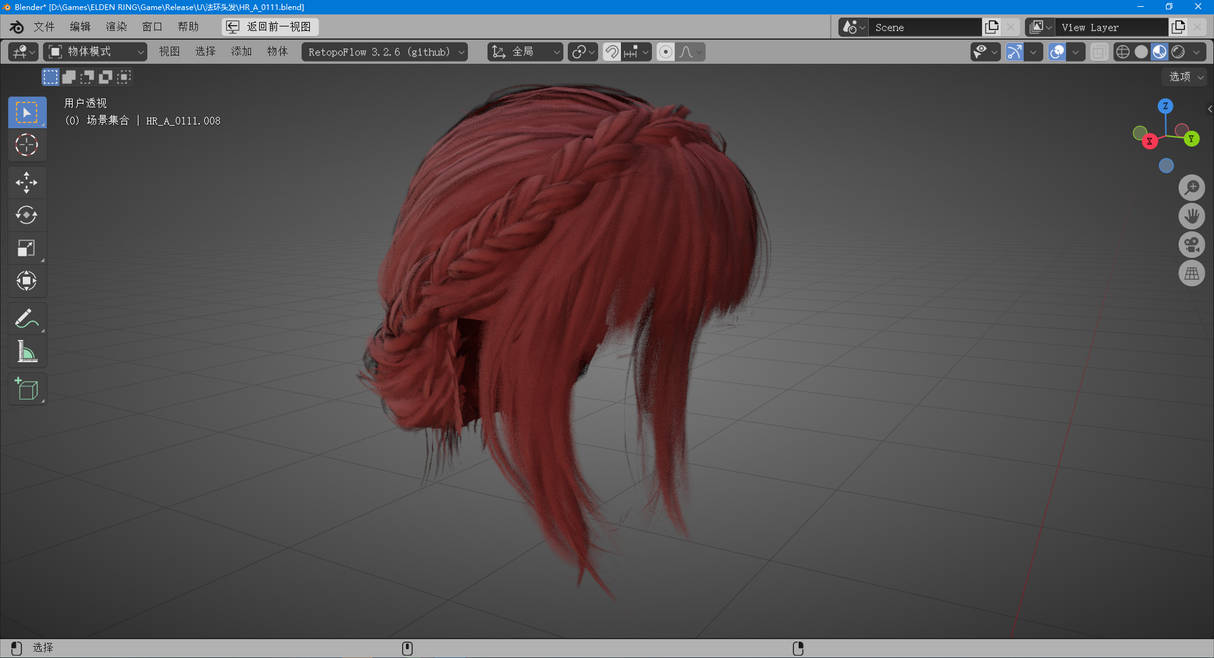
Task: Open the 物体 viewport menu
Action: point(277,52)
